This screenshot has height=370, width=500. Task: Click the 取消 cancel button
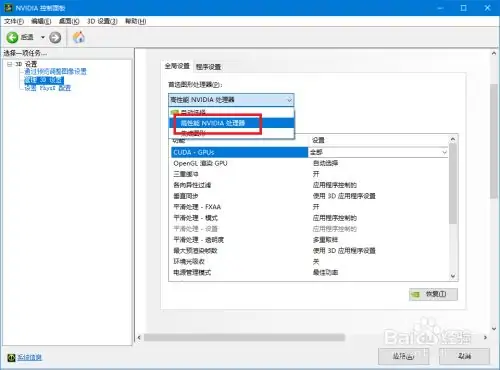pyautogui.click(x=464, y=356)
